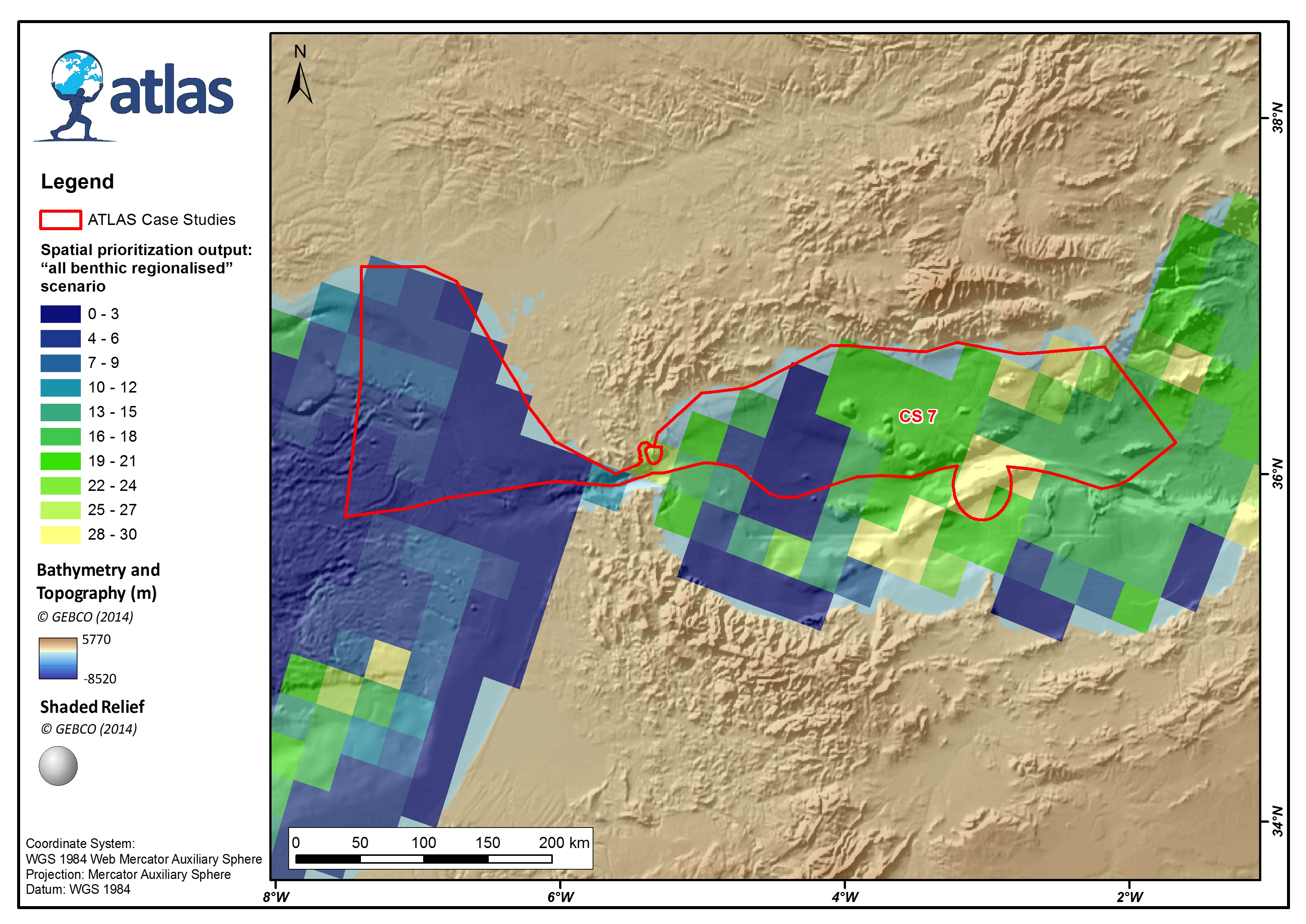The height and width of the screenshot is (924, 1306).
Task: Click the 36°N latitude label
Action: (1278, 473)
